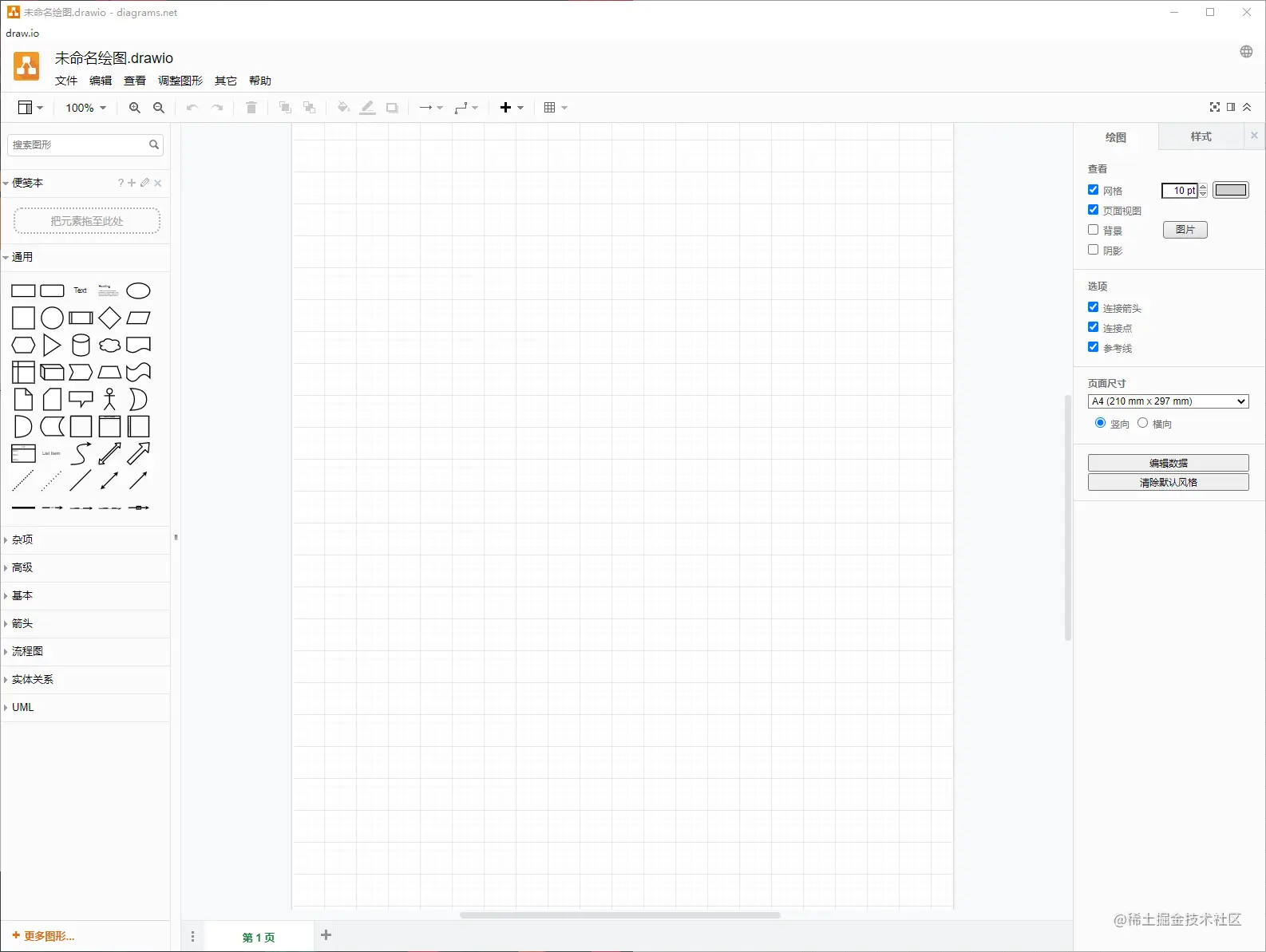Viewport: 1266px width, 952px height.
Task: Open the A4 page size dropdown
Action: (x=1168, y=401)
